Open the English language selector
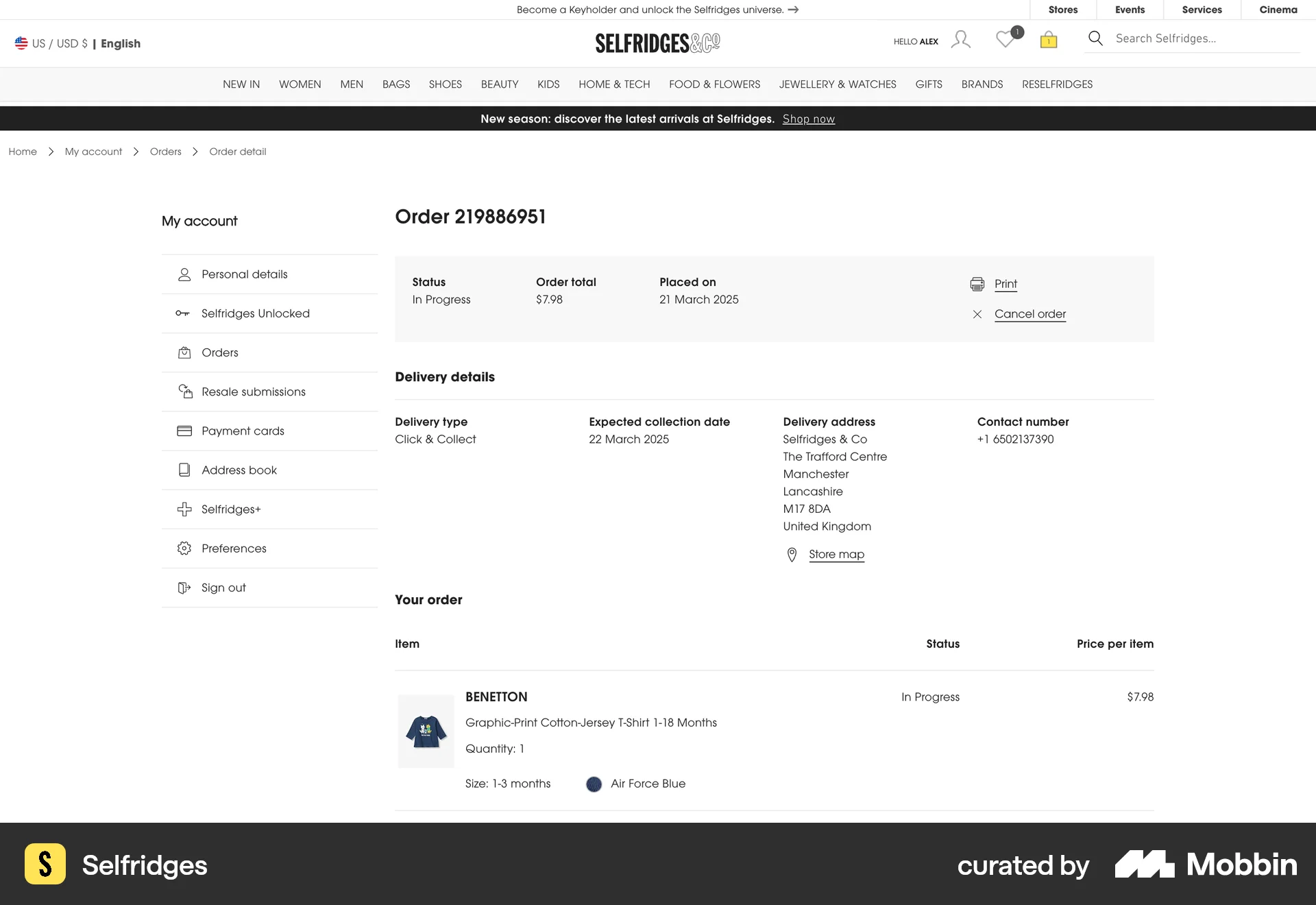 [x=121, y=43]
